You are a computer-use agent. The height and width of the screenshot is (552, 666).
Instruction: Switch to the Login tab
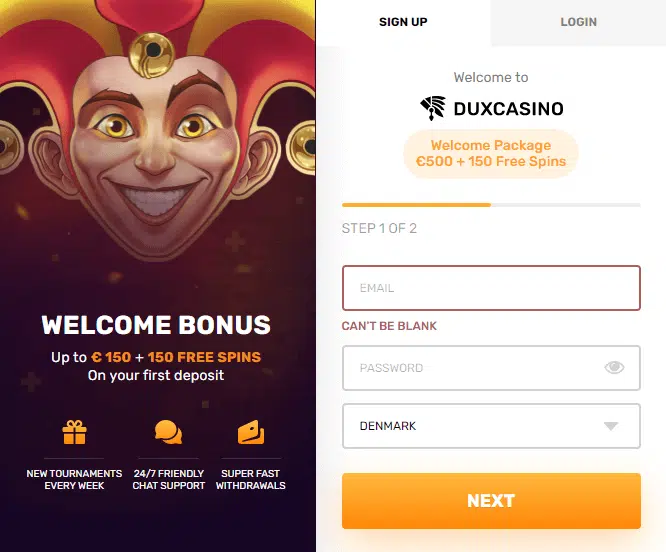[x=579, y=22]
